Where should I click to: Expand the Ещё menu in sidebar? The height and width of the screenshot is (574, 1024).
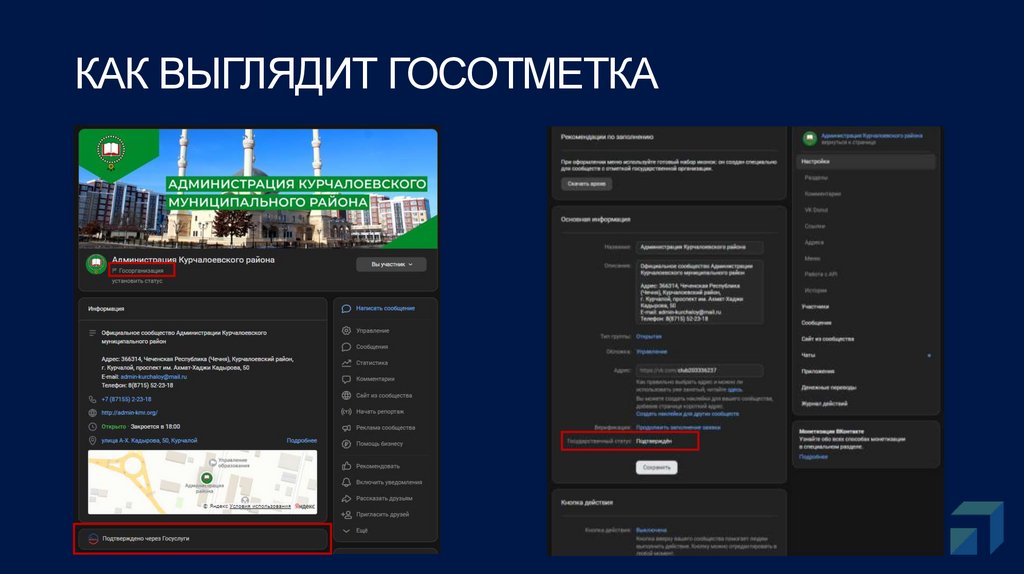point(346,530)
